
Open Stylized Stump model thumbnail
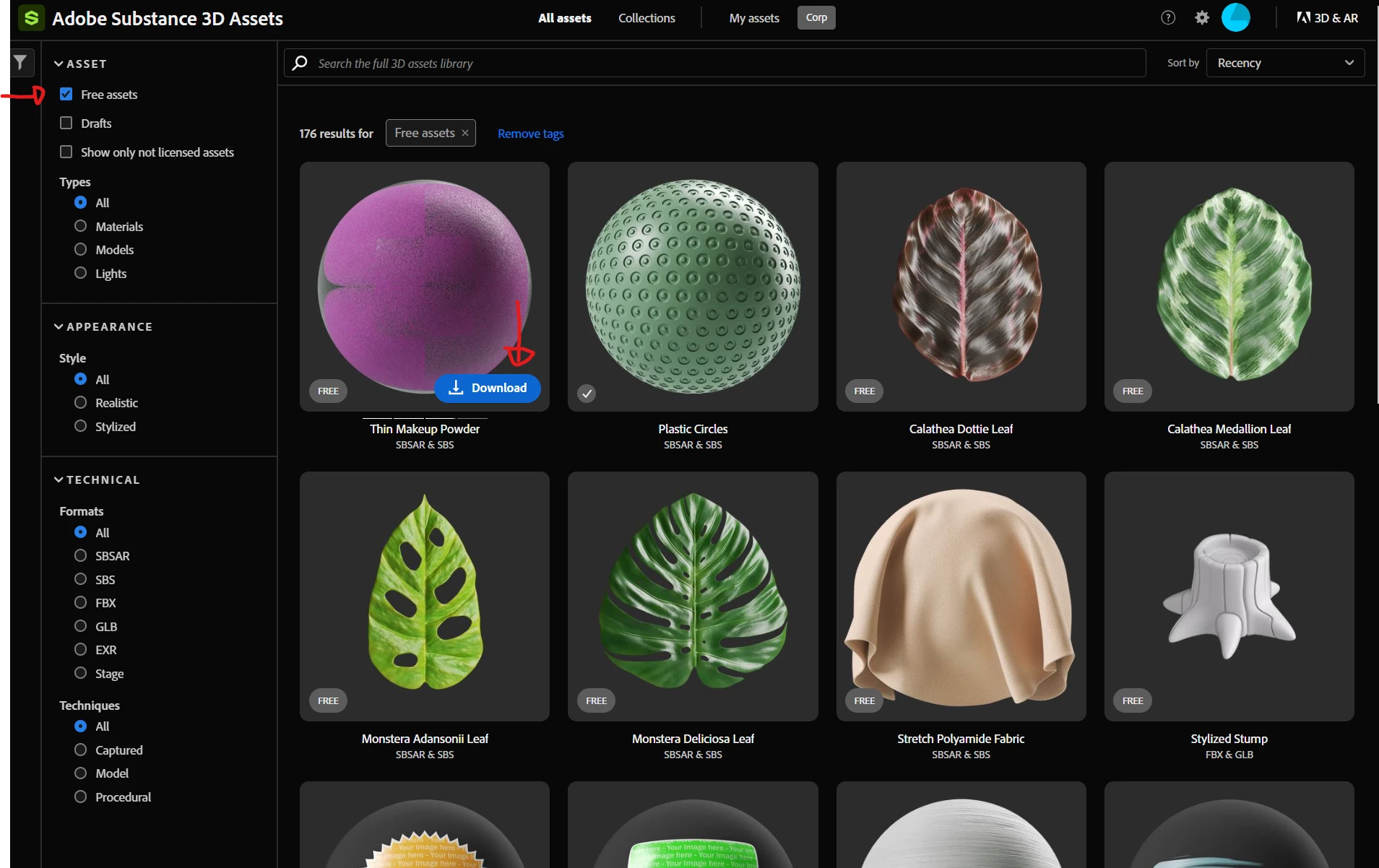(1229, 596)
